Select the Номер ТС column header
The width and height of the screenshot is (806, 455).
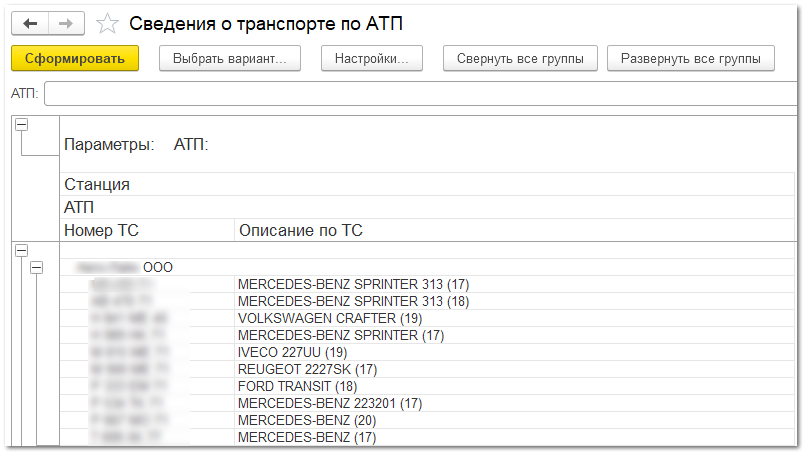coord(101,231)
